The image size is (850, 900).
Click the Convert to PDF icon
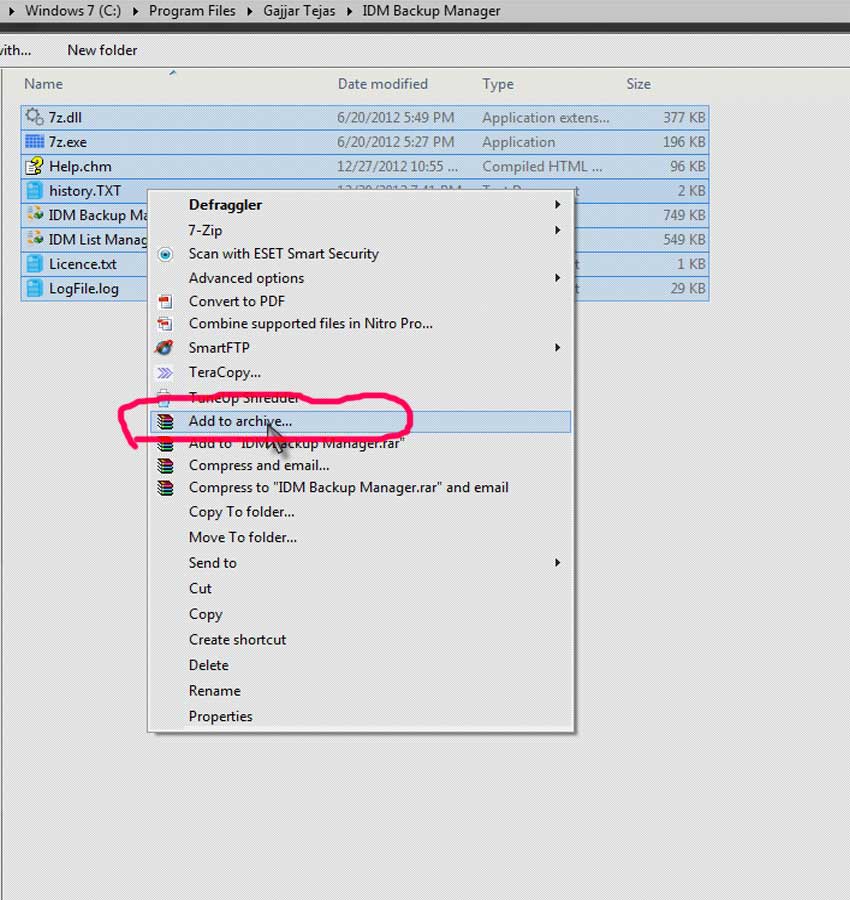165,301
